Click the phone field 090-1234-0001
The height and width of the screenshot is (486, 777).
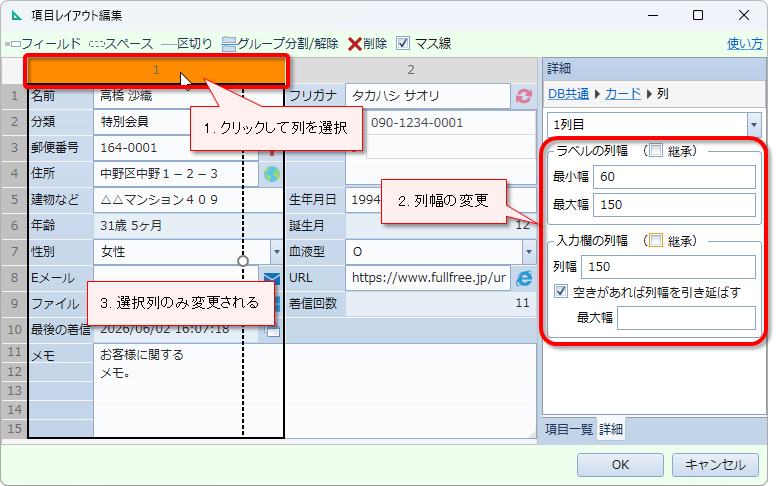coord(450,122)
